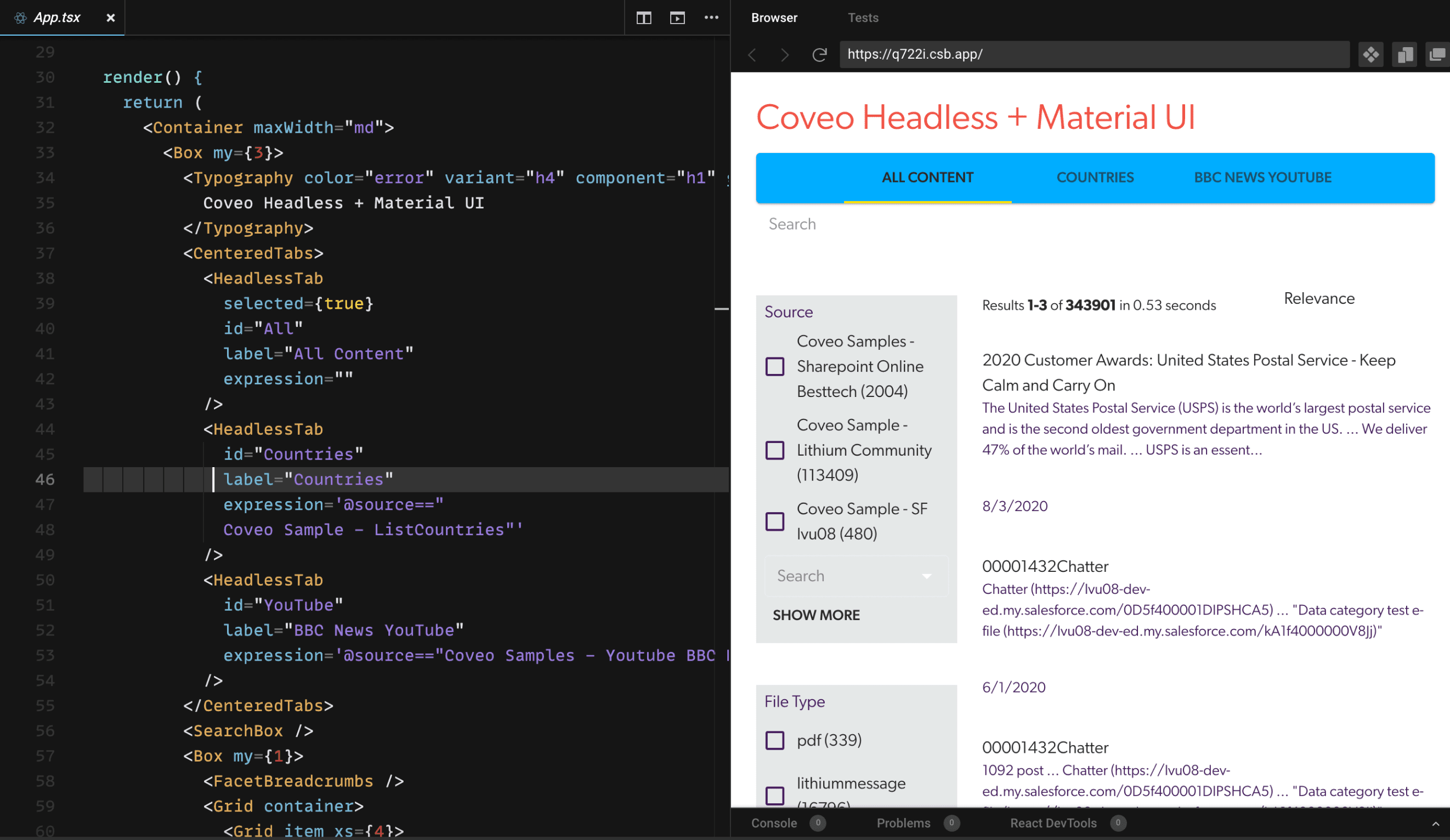Select the App.tsx file tab
Image resolution: width=1450 pixels, height=840 pixels.
pos(62,18)
